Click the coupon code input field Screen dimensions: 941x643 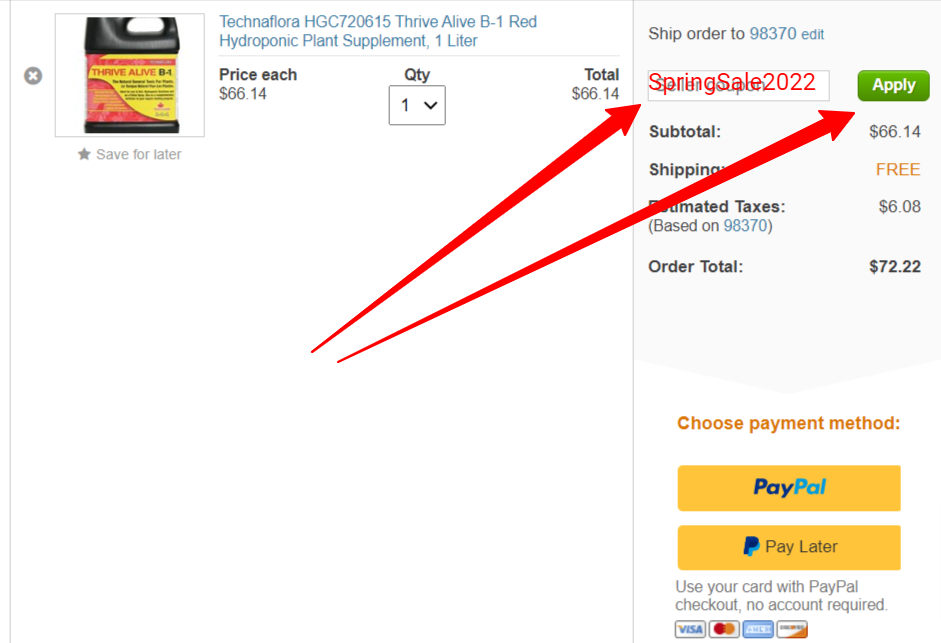pos(739,85)
